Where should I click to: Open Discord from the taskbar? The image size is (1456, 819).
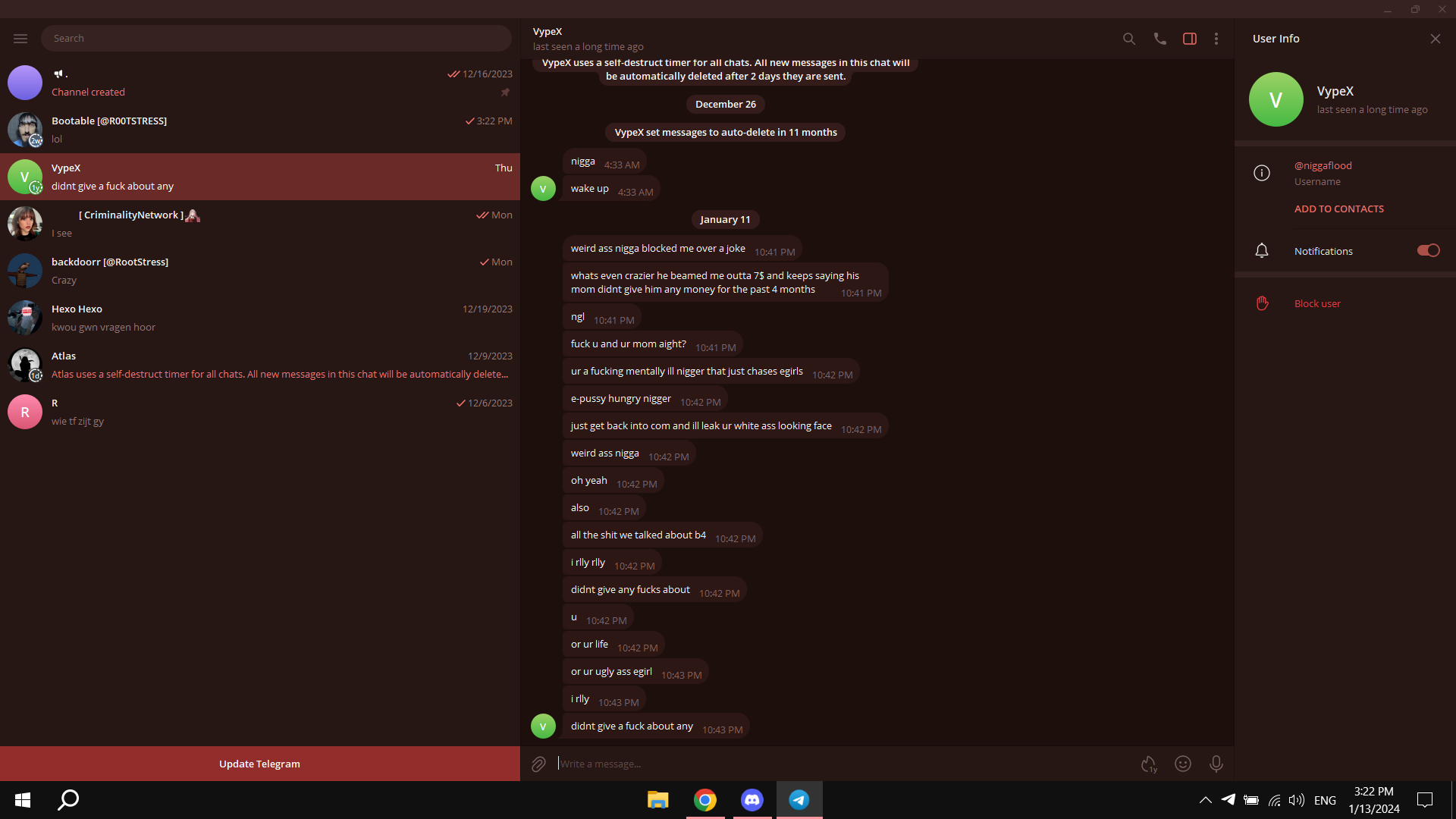pyautogui.click(x=752, y=800)
